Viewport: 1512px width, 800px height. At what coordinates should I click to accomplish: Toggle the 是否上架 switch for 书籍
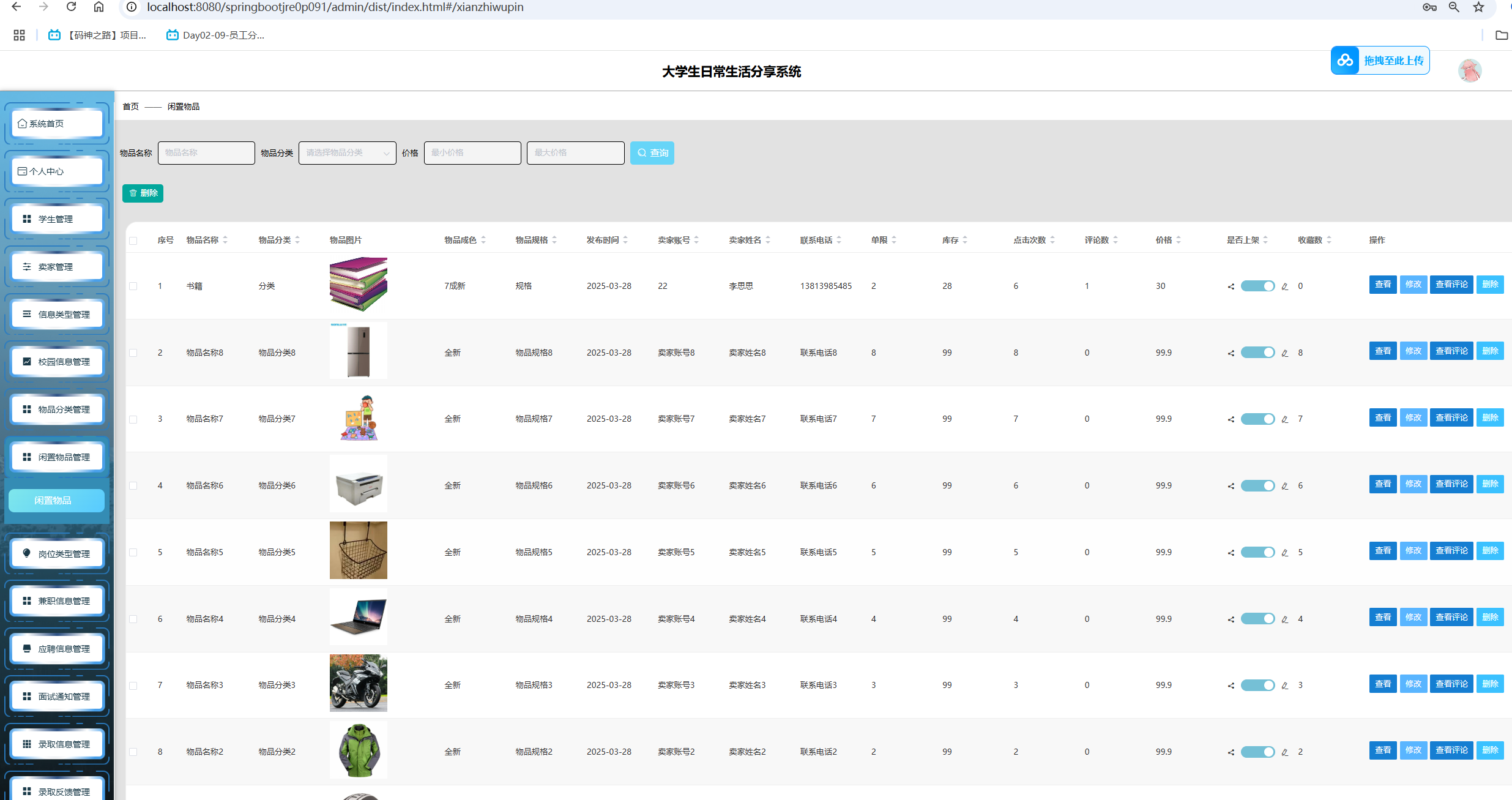(x=1257, y=286)
